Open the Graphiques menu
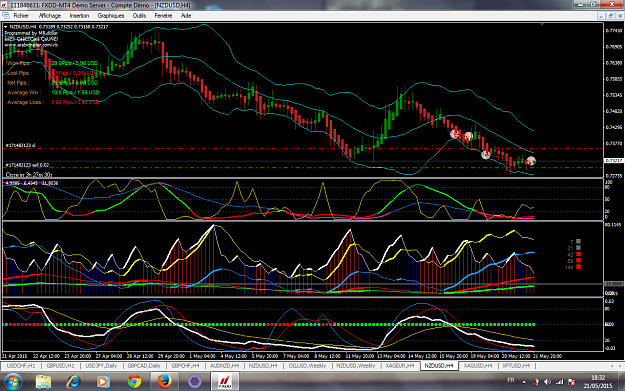This screenshot has height=391, width=625. [x=111, y=16]
